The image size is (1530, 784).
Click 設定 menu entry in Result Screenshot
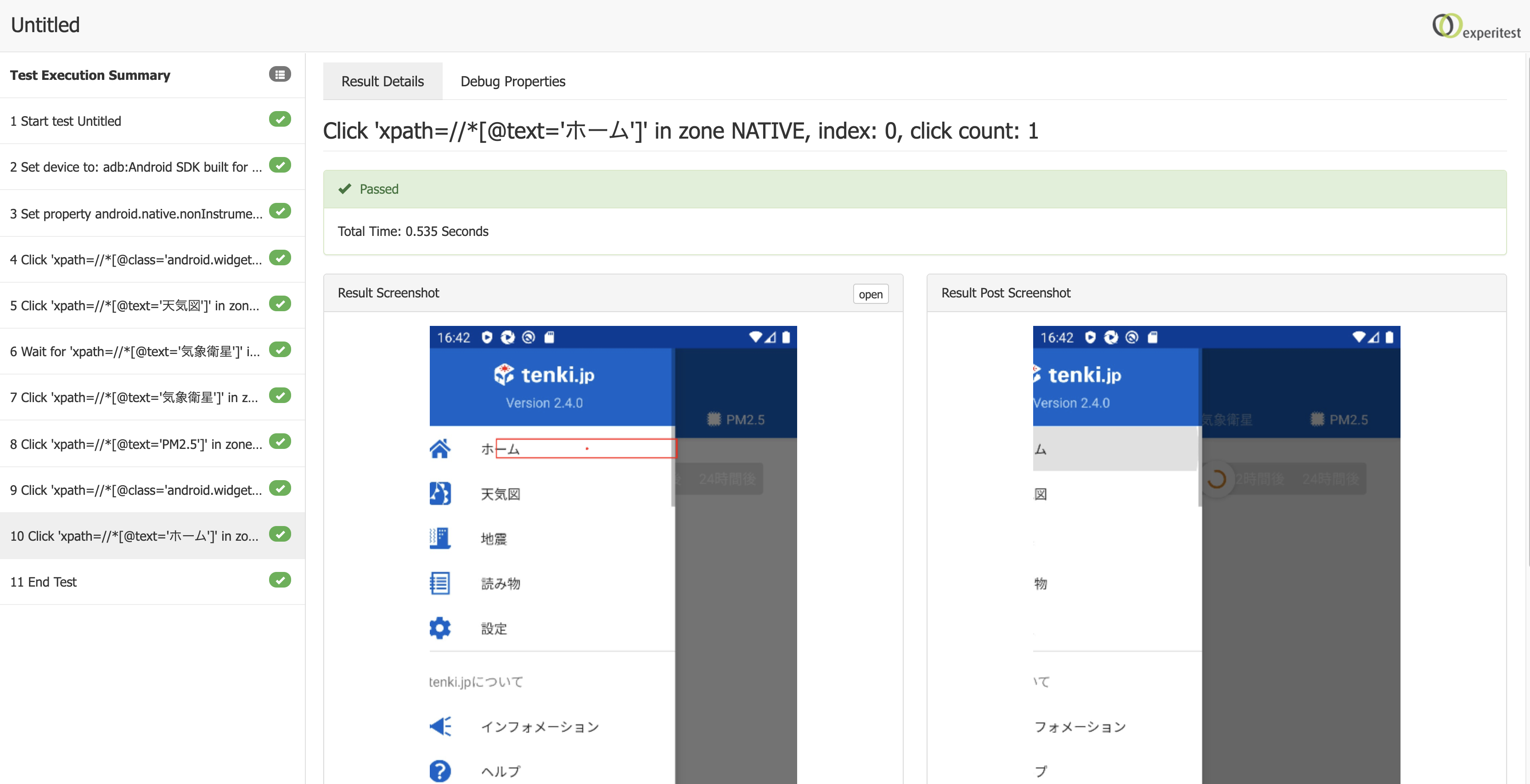(x=494, y=628)
